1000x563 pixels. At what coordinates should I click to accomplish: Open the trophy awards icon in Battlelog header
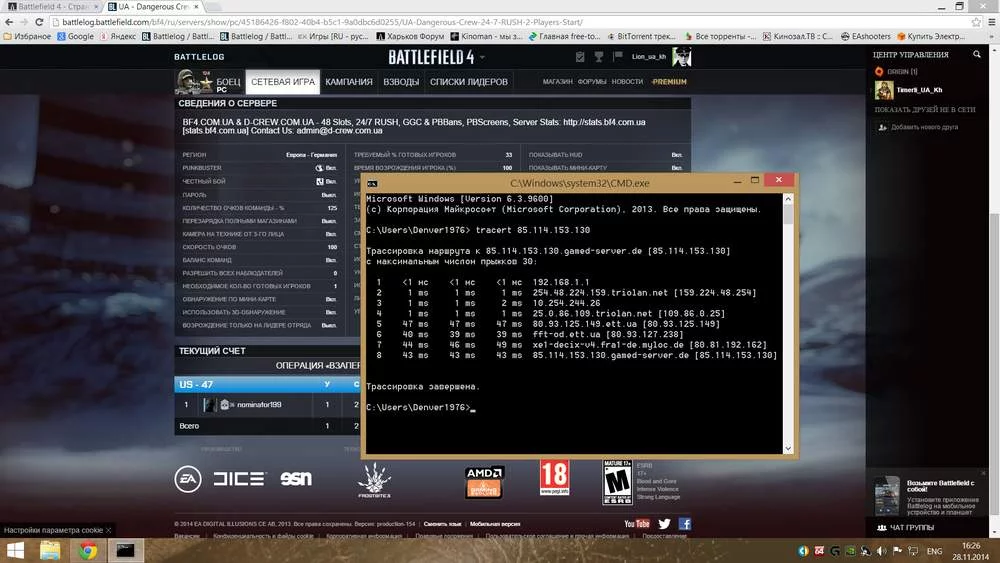click(x=599, y=57)
